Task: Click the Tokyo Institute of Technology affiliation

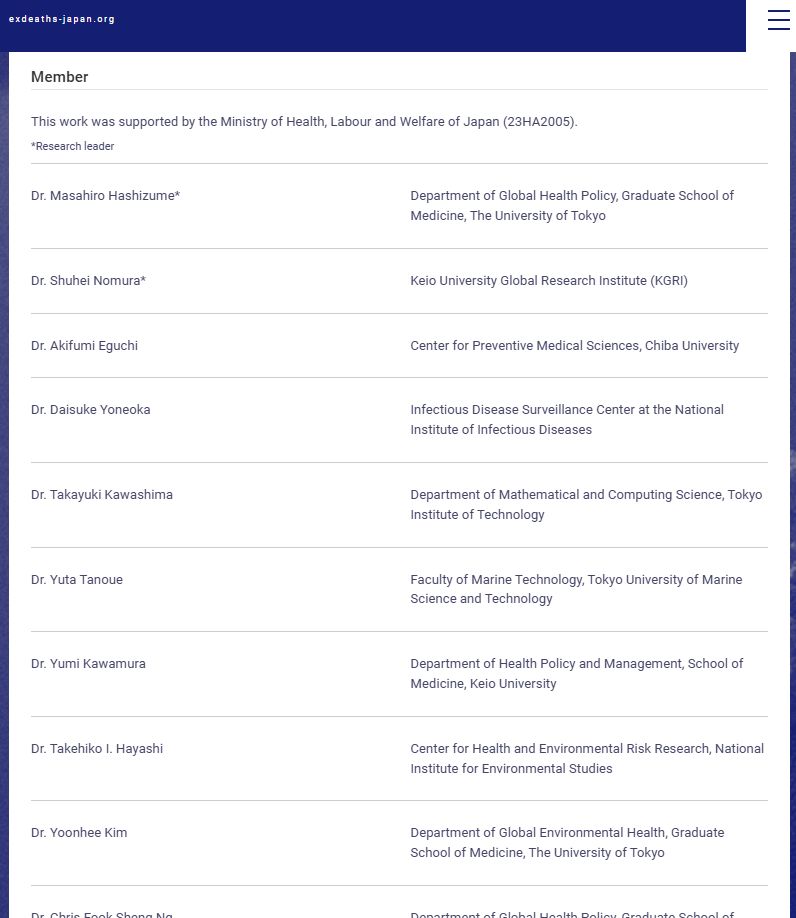Action: (586, 505)
